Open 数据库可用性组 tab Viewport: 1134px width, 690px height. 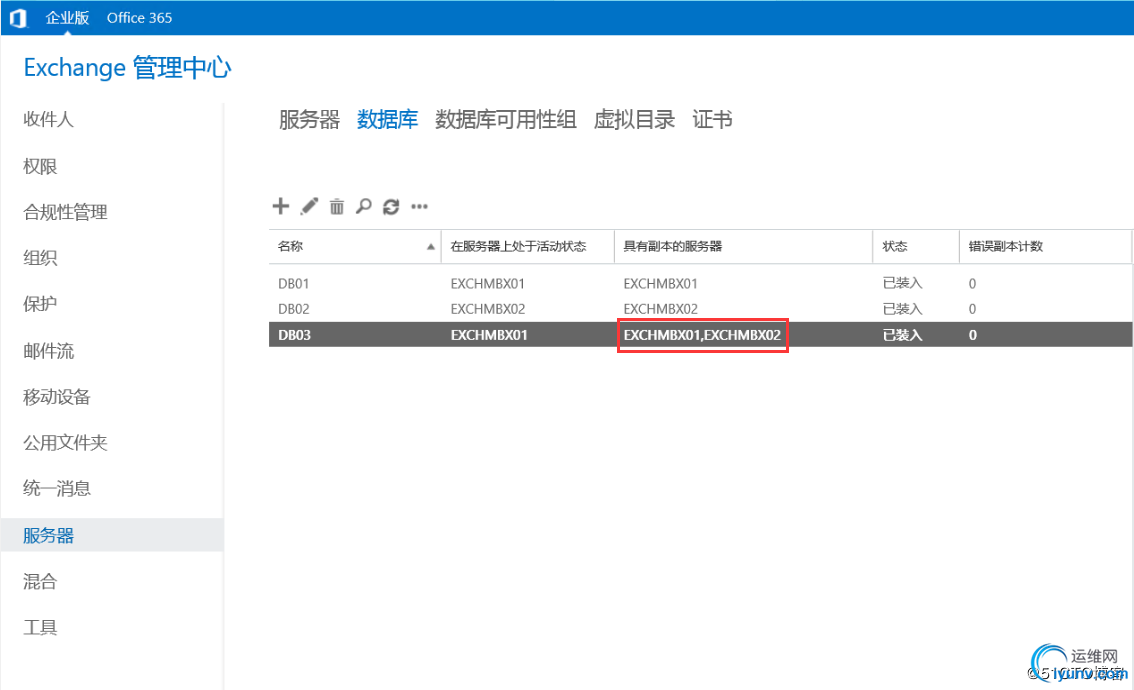coord(506,119)
